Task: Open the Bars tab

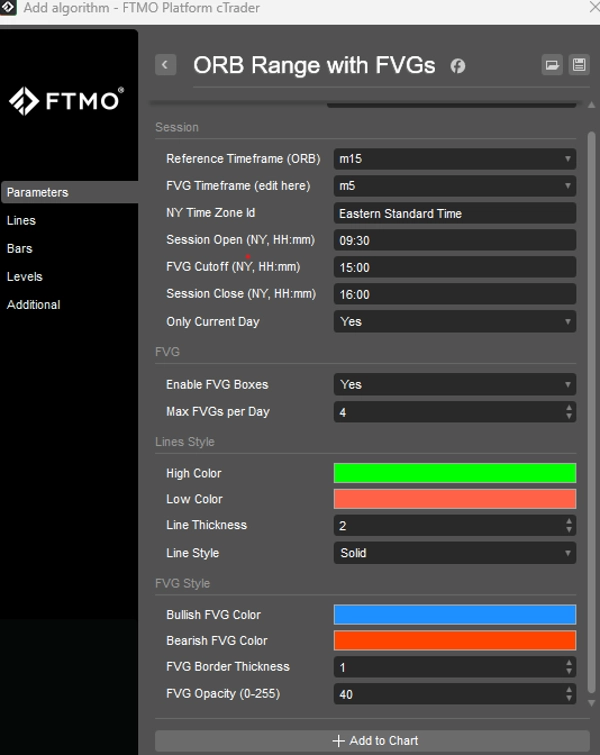Action: tap(20, 248)
